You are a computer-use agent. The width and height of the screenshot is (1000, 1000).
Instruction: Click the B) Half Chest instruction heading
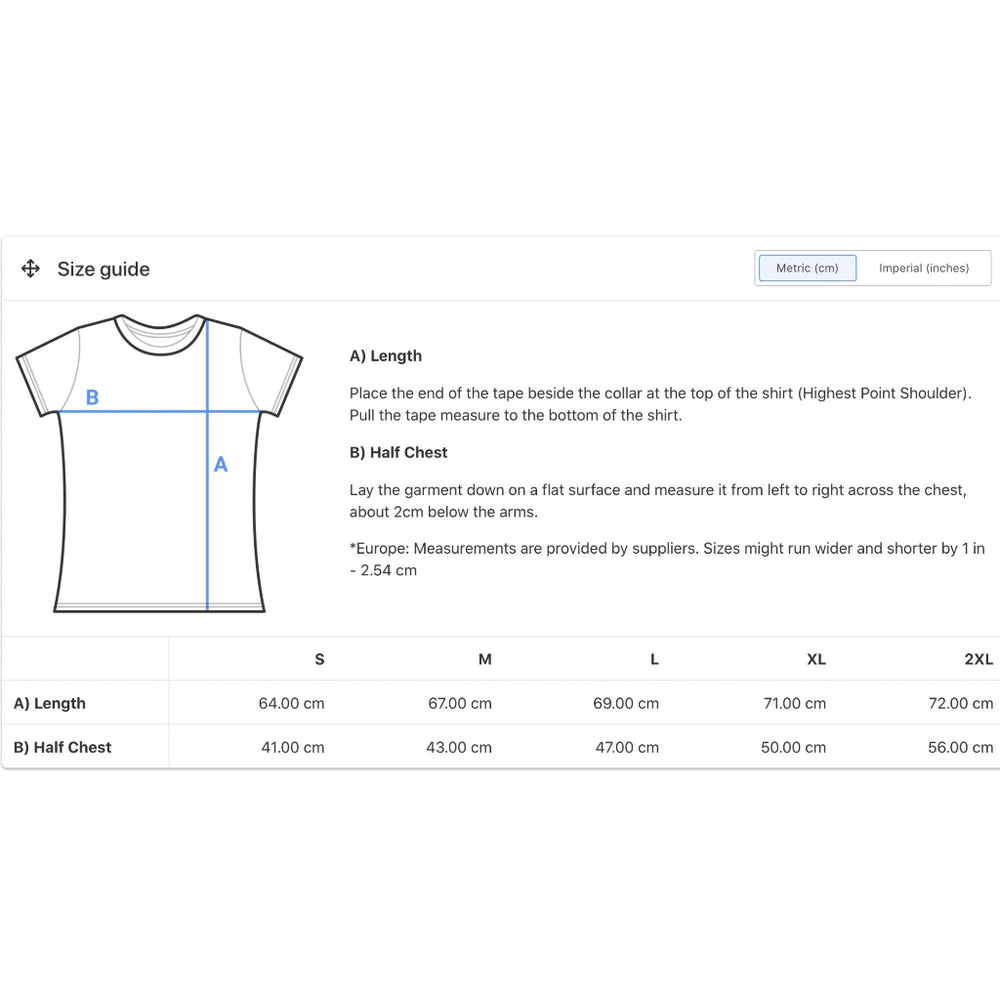click(x=398, y=453)
